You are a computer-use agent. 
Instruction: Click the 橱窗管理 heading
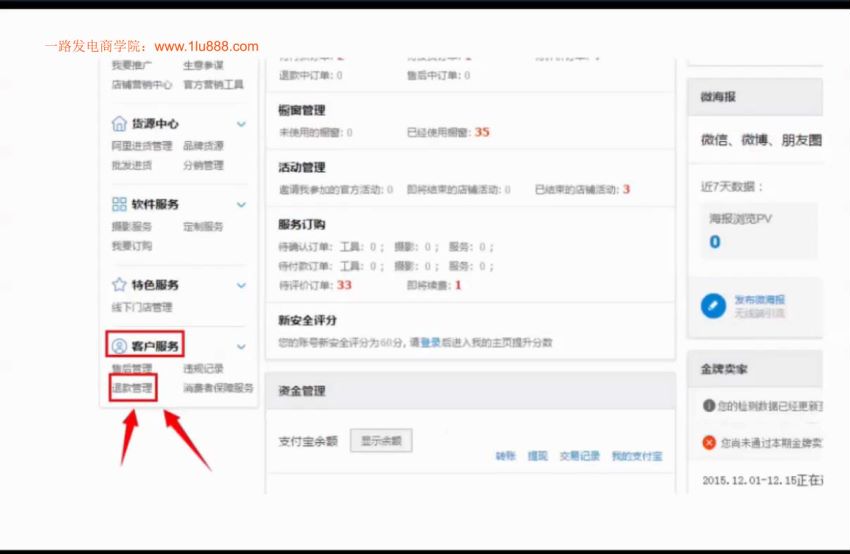(302, 111)
